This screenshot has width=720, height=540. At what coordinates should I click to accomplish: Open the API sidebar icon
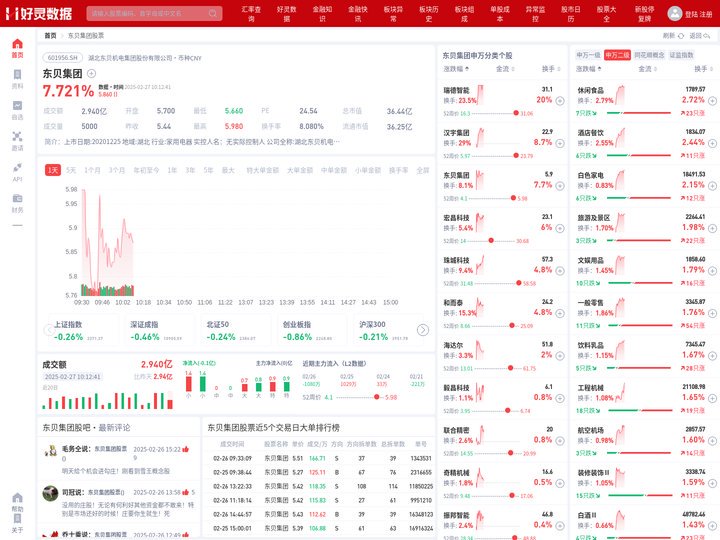[17, 167]
